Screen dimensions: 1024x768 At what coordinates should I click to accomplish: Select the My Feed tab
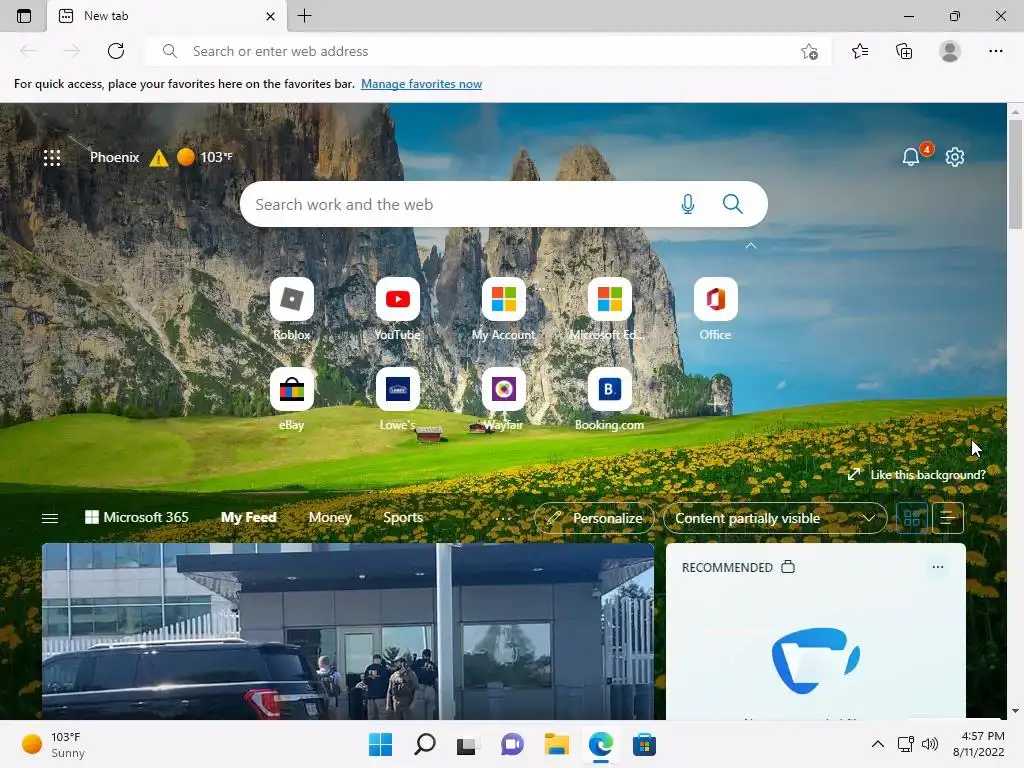(248, 517)
